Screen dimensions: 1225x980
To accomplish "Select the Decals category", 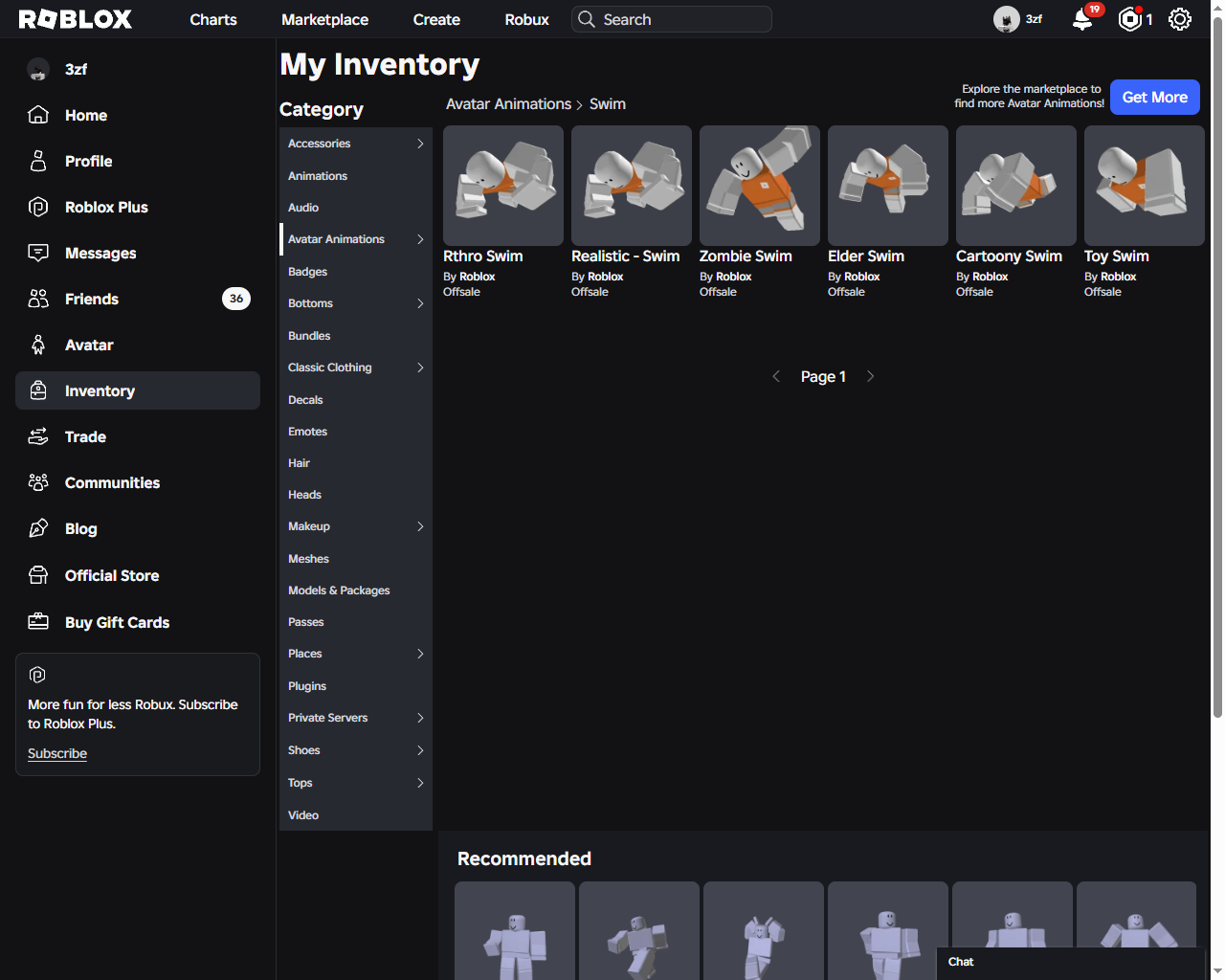I will click(x=356, y=400).
